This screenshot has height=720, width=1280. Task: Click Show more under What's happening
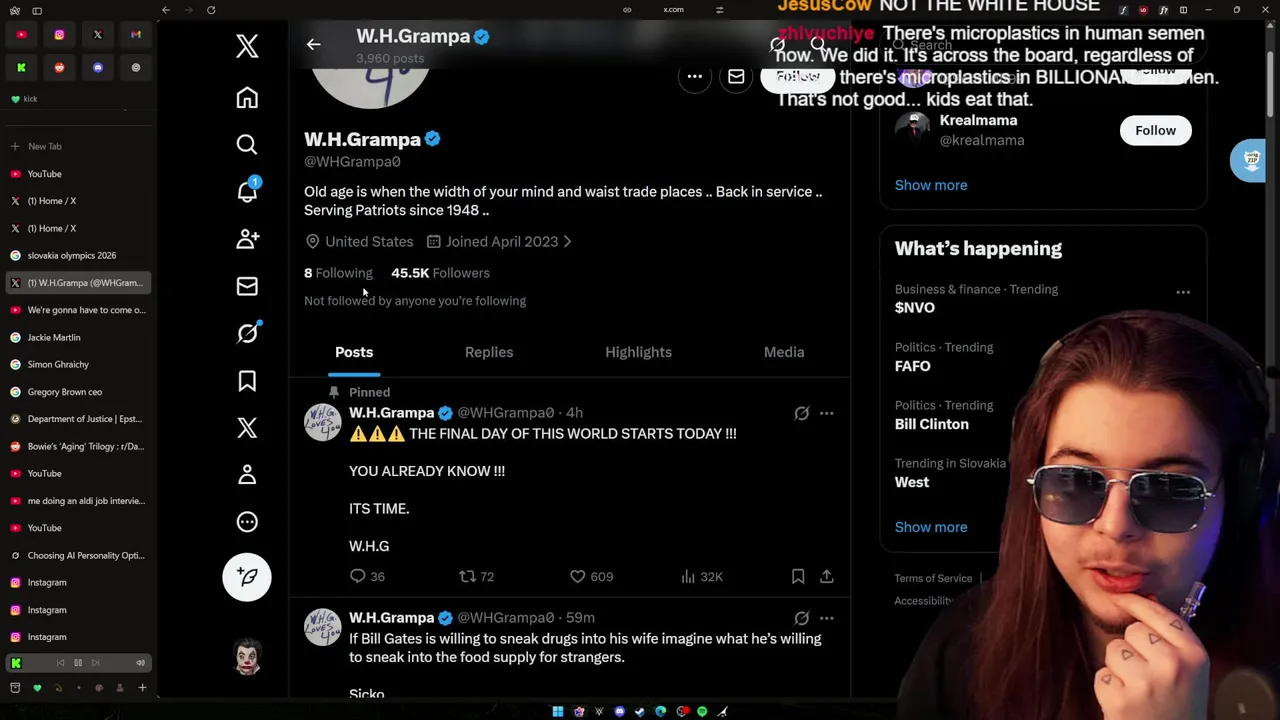pyautogui.click(x=931, y=527)
